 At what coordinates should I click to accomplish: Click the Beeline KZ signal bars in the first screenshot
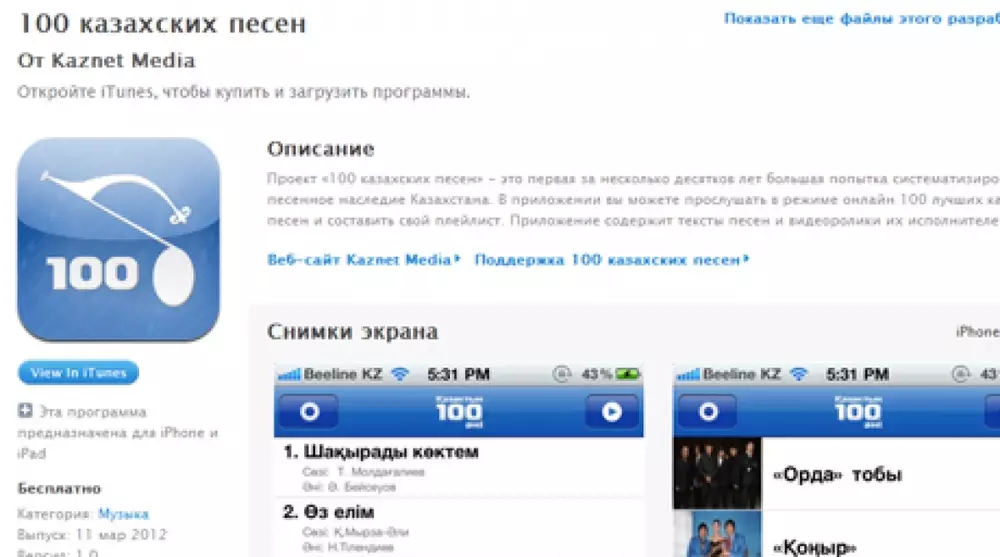point(289,375)
